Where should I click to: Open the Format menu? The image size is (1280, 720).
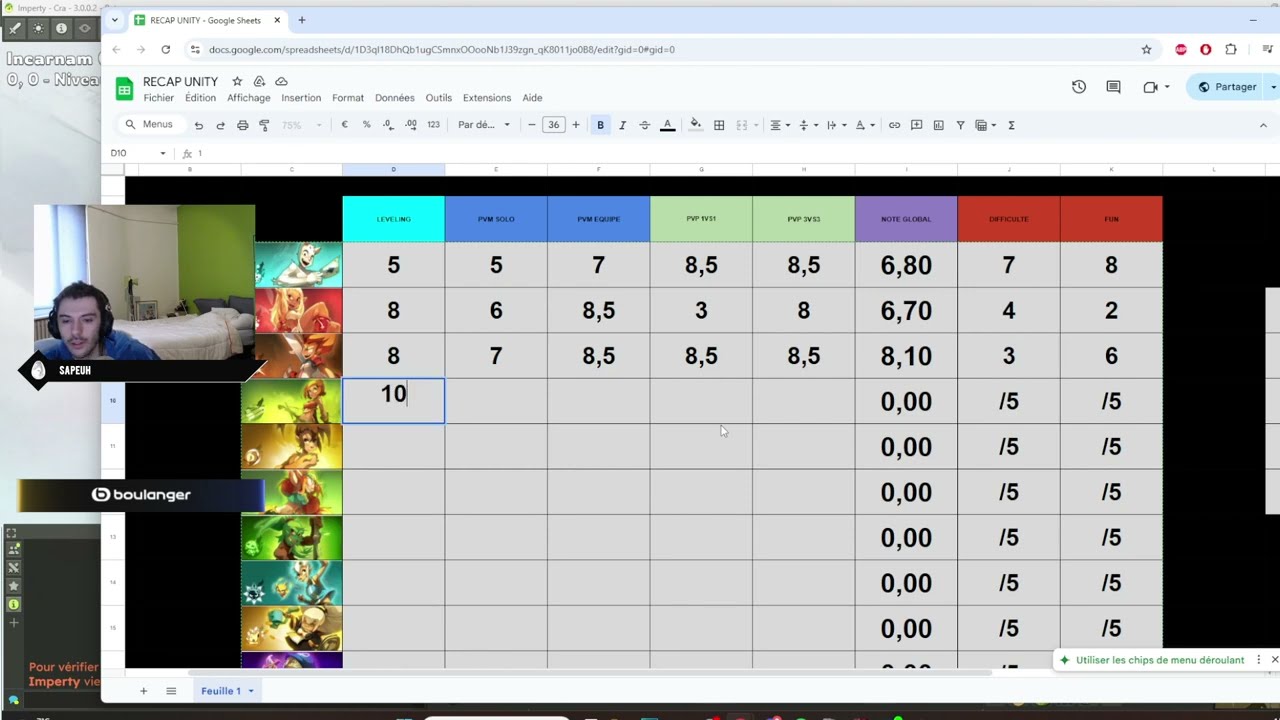[x=348, y=98]
